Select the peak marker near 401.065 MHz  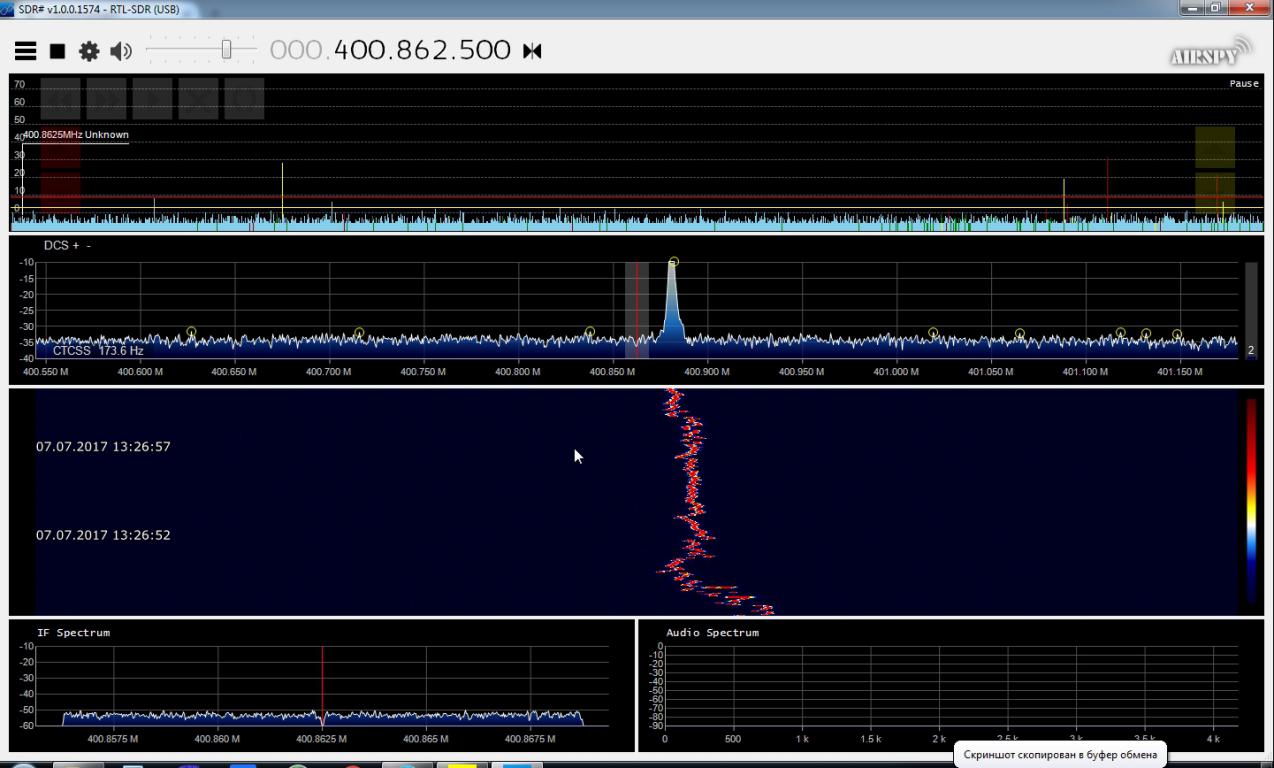click(1020, 334)
